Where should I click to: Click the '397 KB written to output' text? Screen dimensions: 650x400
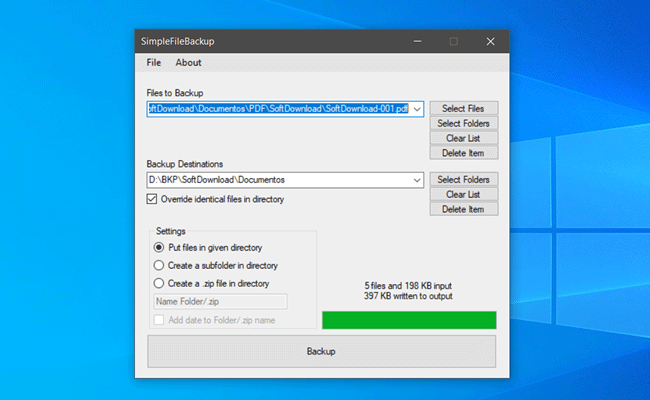pos(408,296)
